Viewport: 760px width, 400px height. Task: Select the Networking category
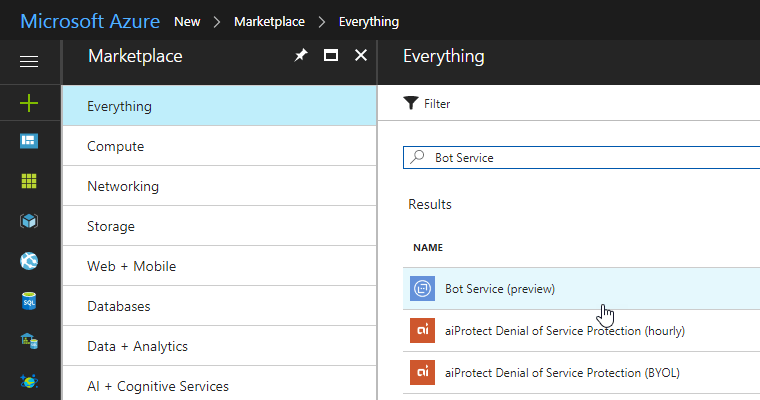[123, 186]
